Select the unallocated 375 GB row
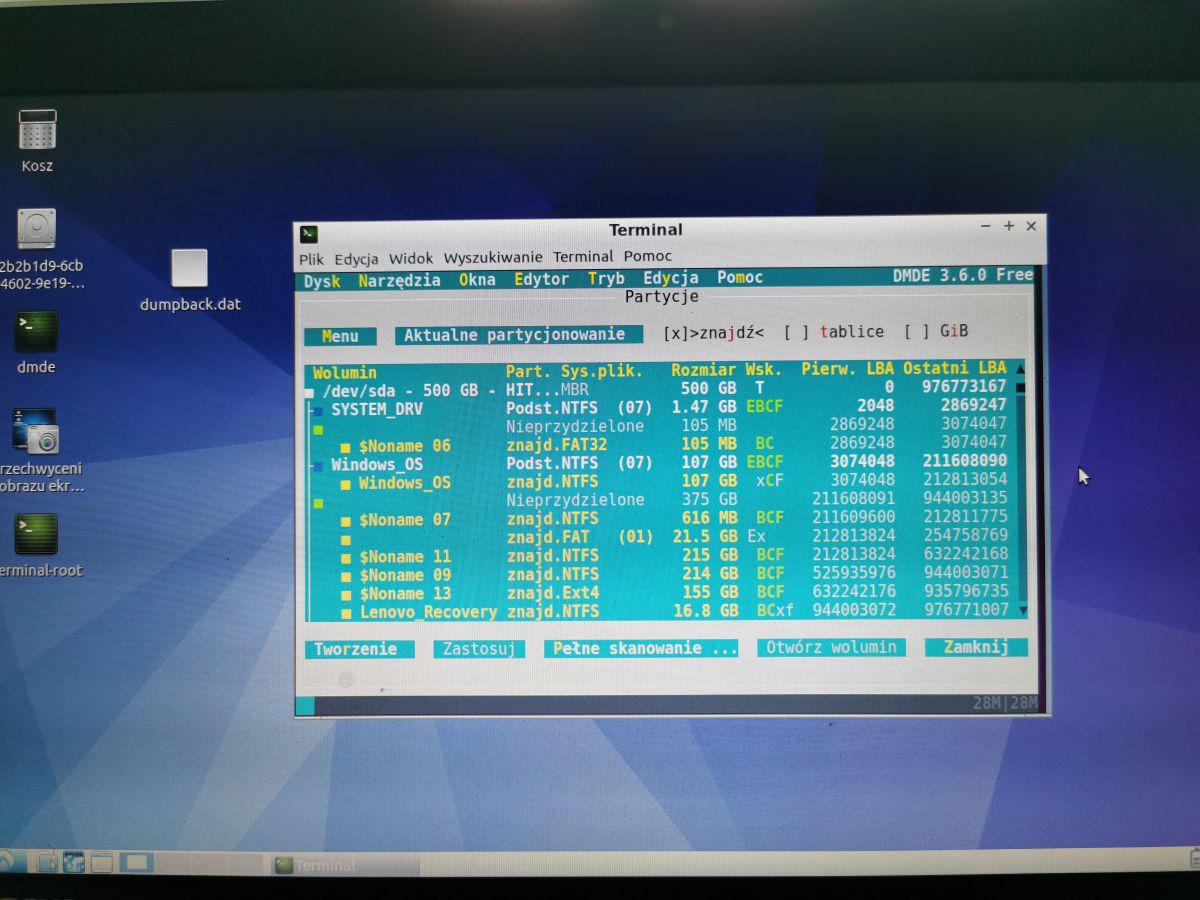The width and height of the screenshot is (1200, 900). coord(660,499)
